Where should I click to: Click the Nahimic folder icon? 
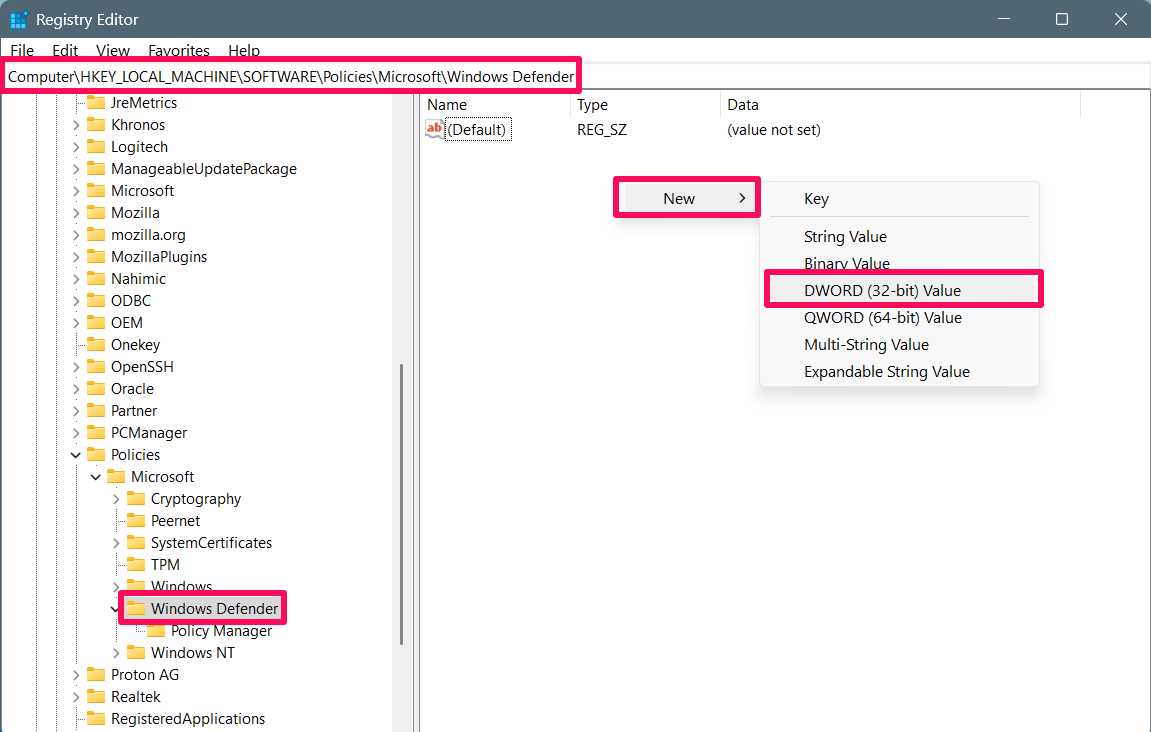point(96,279)
